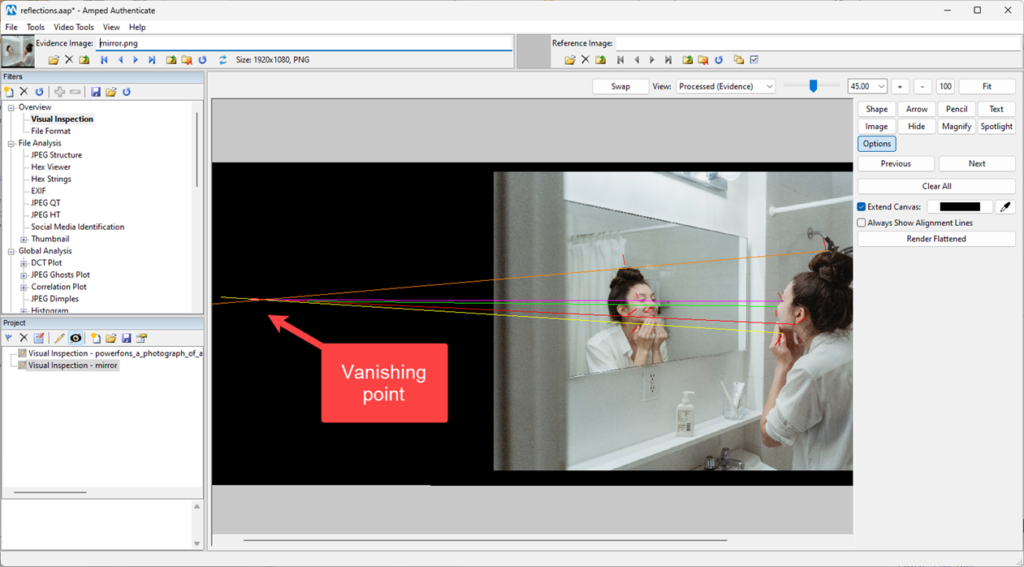
Task: Go to next evidence image arrow
Action: pyautogui.click(x=136, y=59)
